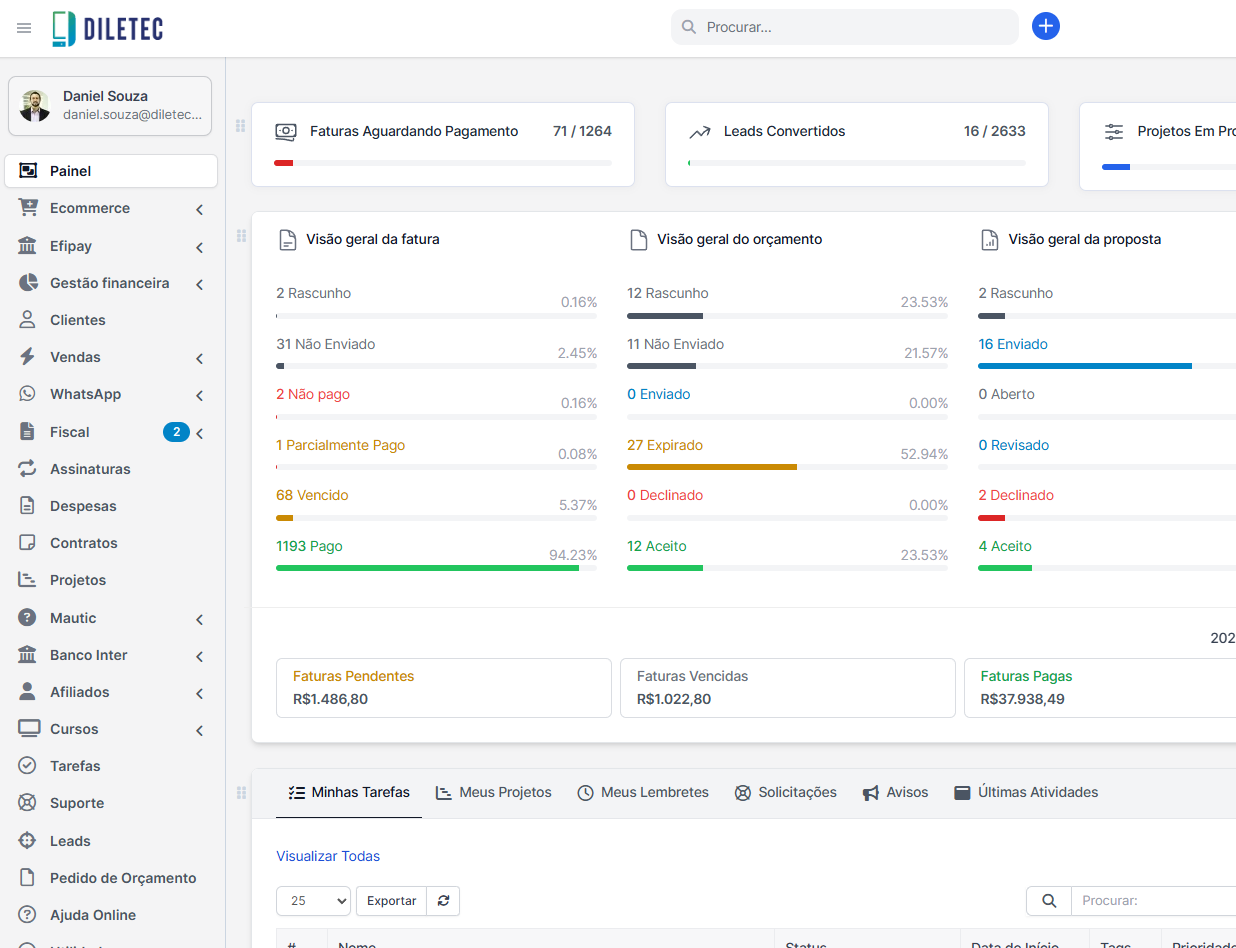Click the top Procurar search field
Image resolution: width=1236 pixels, height=948 pixels.
[x=844, y=27]
